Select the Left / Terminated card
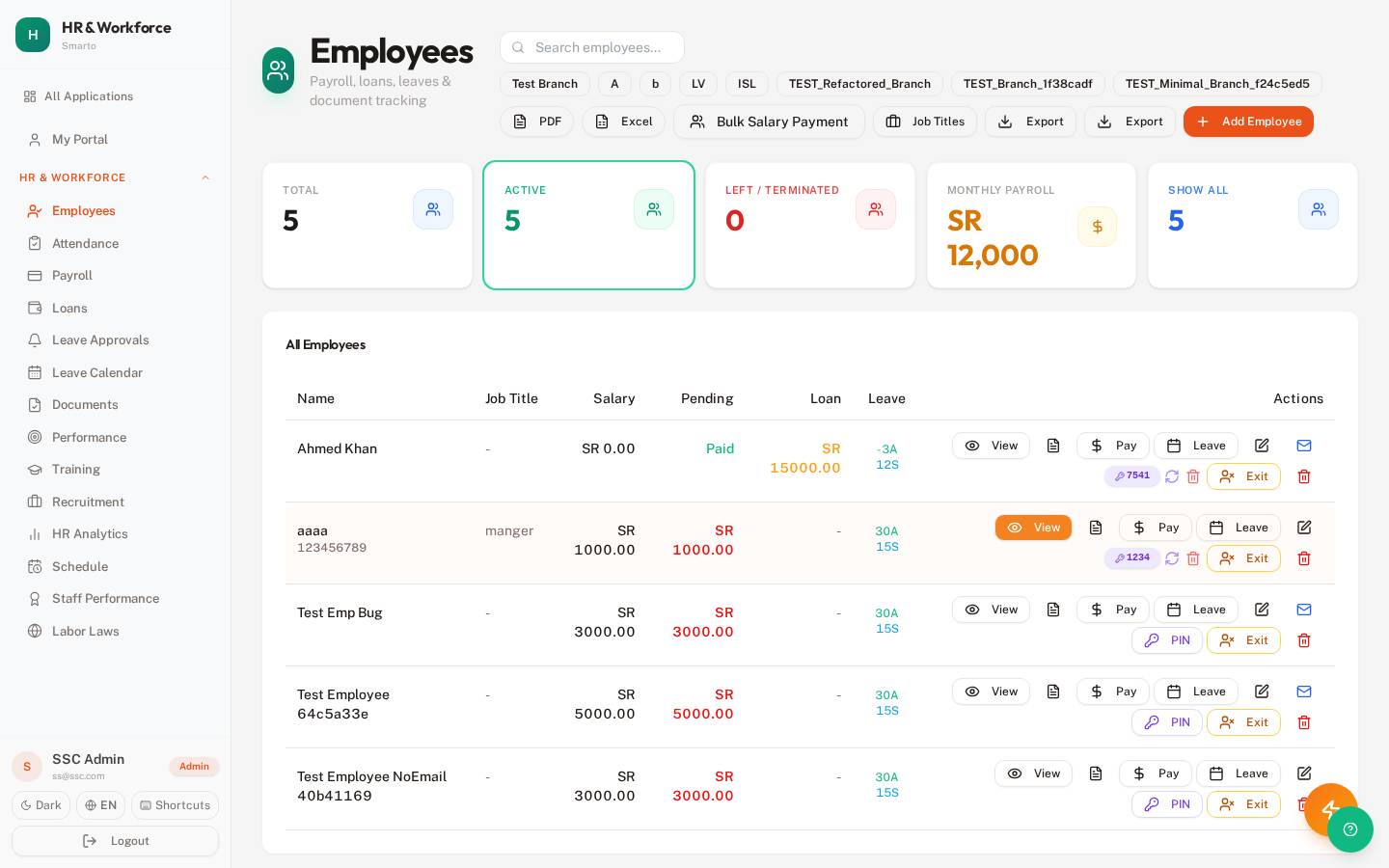The image size is (1389, 868). pyautogui.click(x=810, y=225)
